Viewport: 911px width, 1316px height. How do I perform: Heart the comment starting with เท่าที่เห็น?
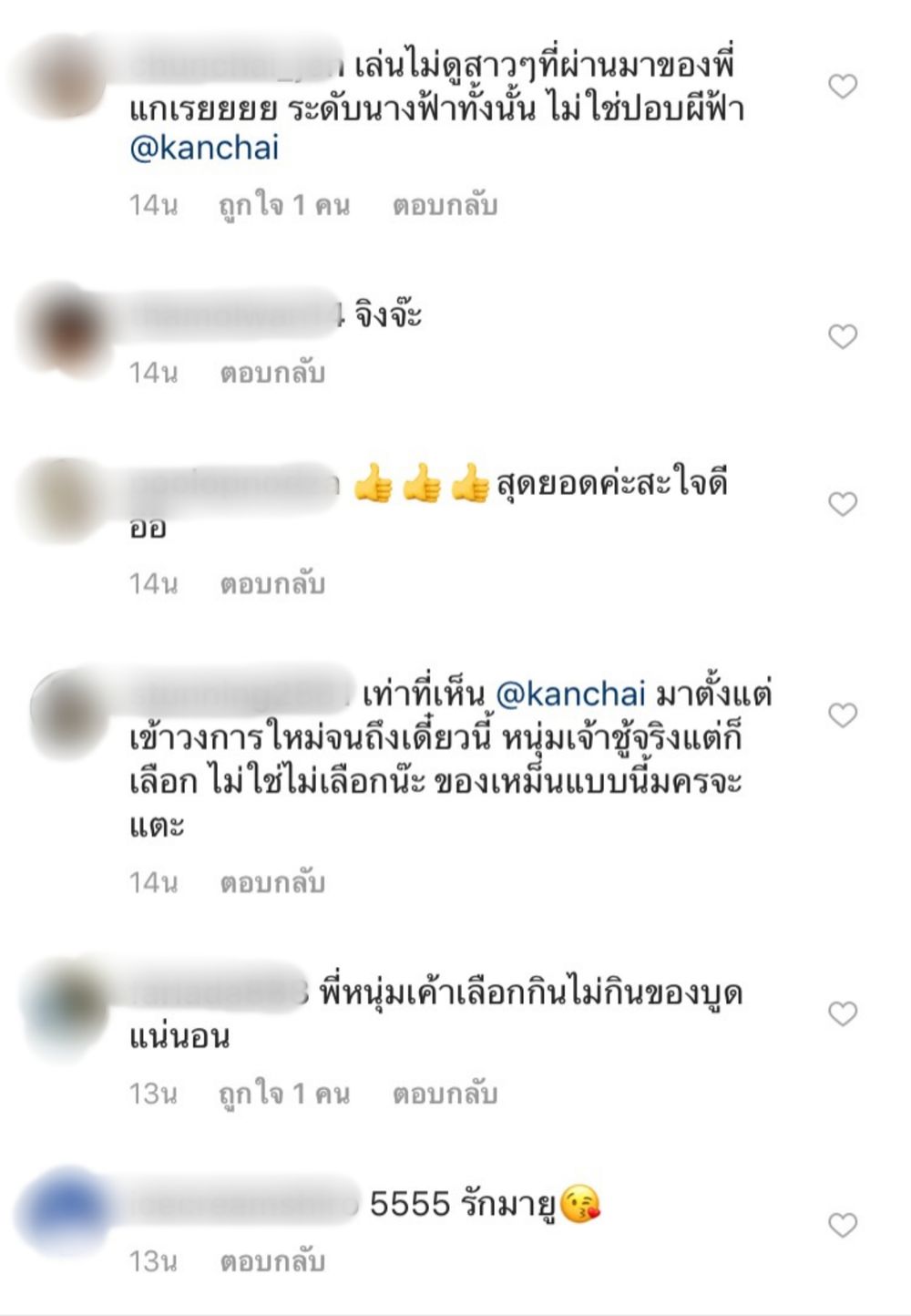[x=843, y=715]
